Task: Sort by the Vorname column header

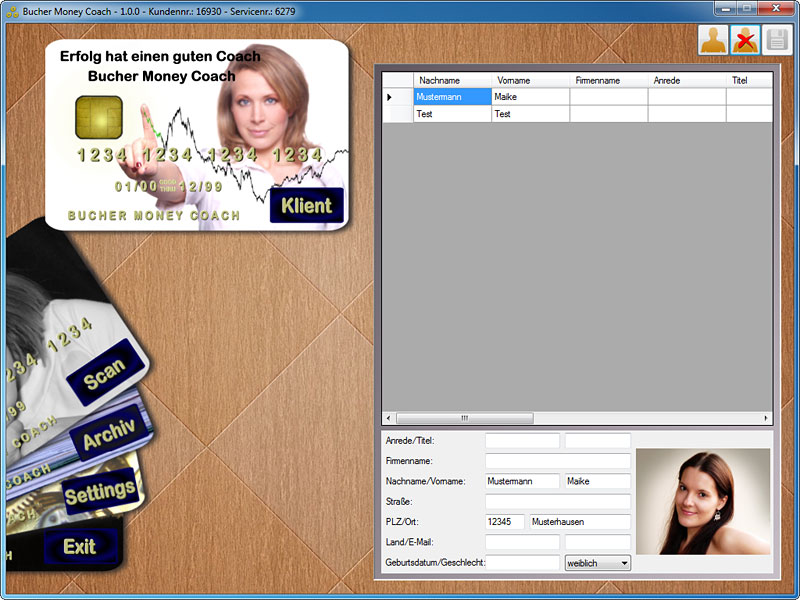Action: (x=531, y=80)
